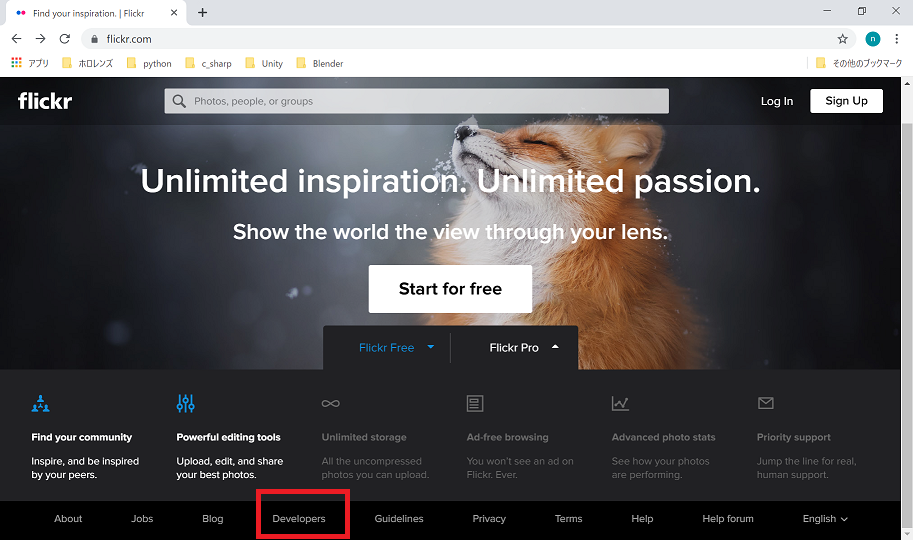
Task: Click the Ad-free browsing document icon
Action: 475,403
